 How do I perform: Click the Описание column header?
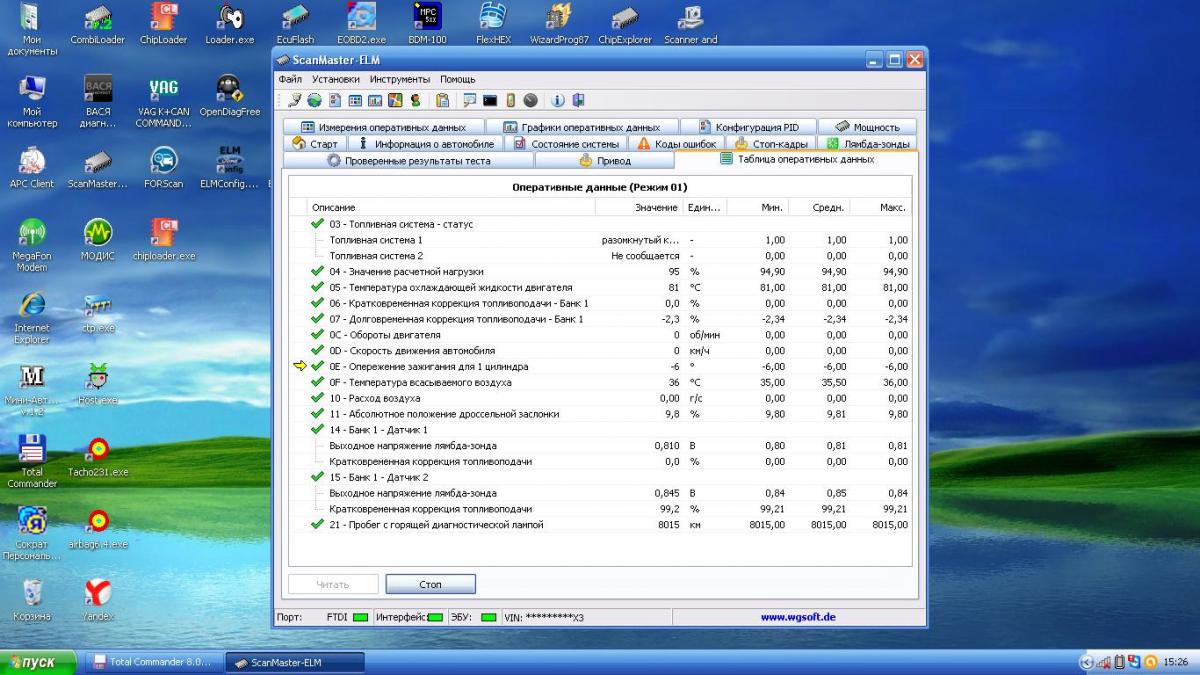click(x=451, y=207)
